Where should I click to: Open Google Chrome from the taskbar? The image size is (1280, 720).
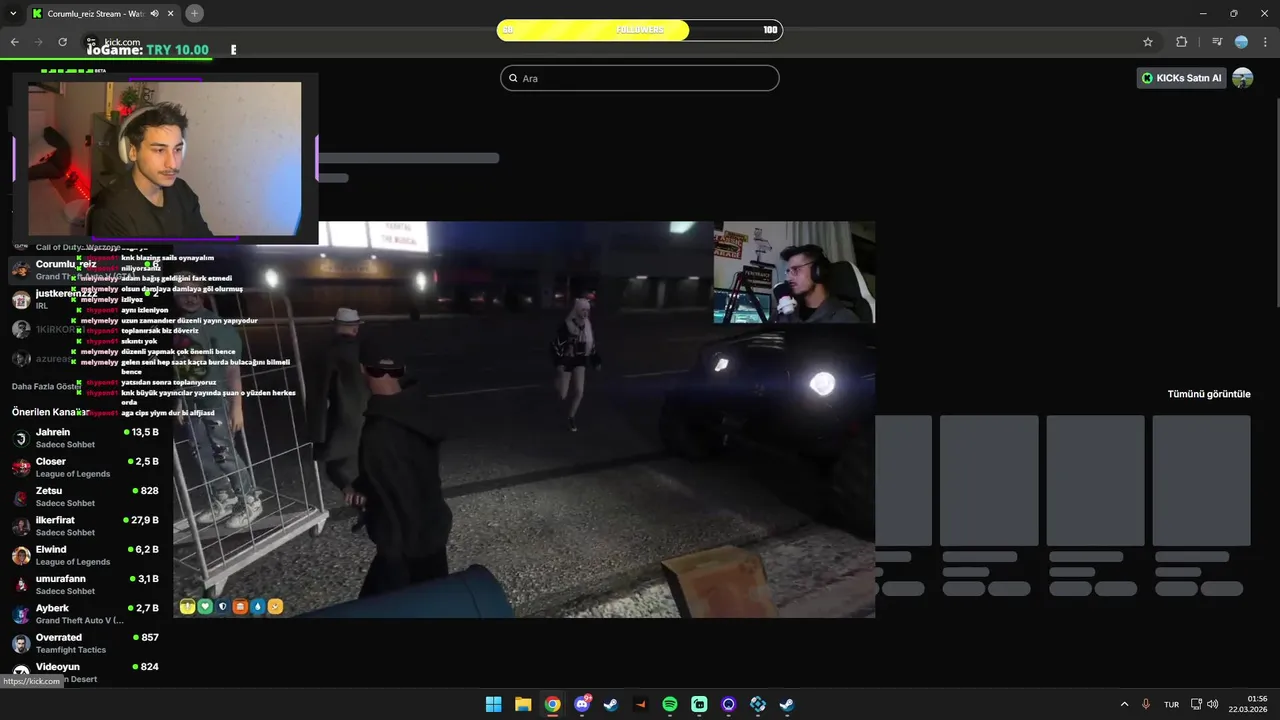552,704
